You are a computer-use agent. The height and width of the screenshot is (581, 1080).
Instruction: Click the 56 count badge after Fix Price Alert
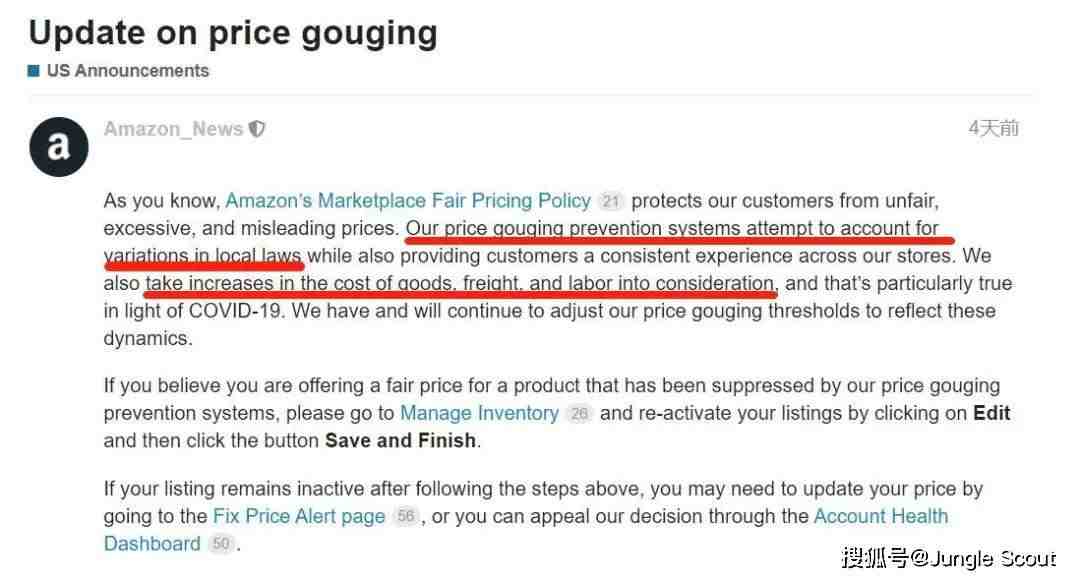[406, 516]
